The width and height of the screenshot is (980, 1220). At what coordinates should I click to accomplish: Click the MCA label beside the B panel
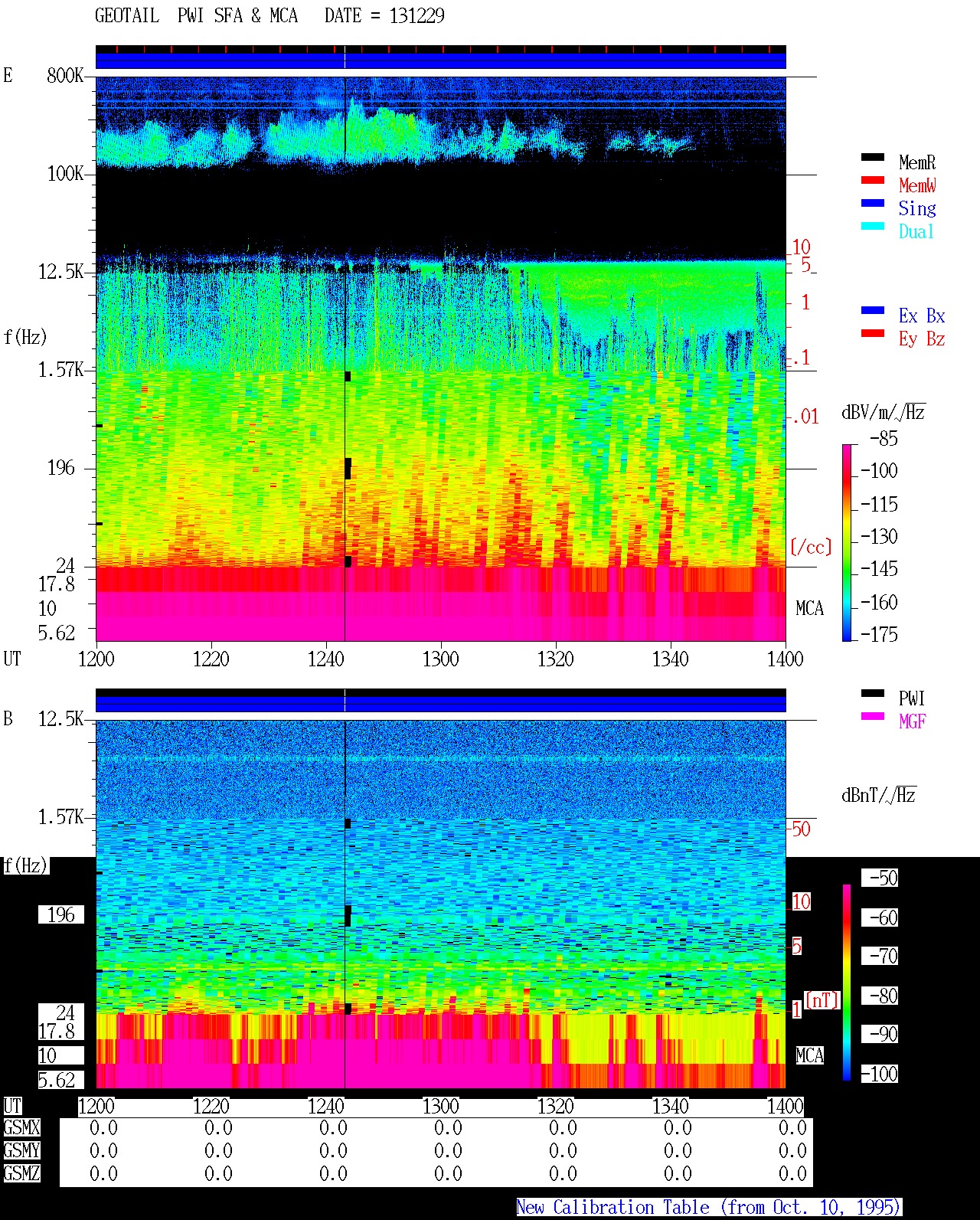[x=809, y=1056]
